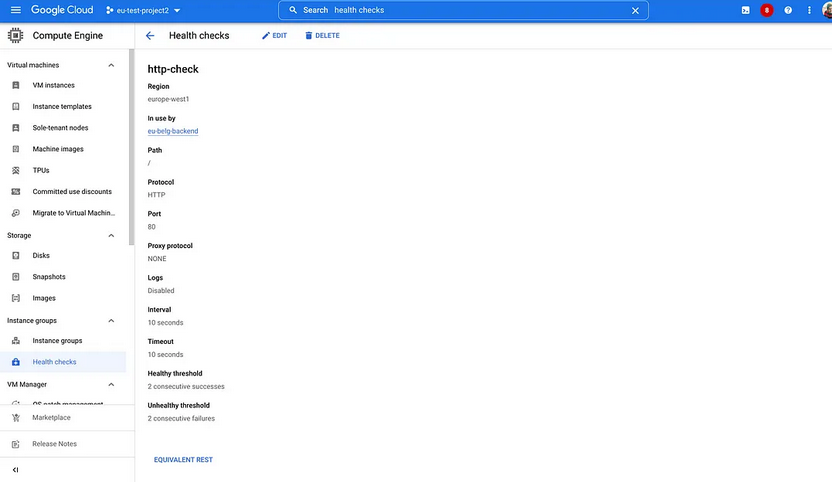Click the proxy protocol value NONE
Image resolution: width=832 pixels, height=482 pixels.
coord(157,259)
